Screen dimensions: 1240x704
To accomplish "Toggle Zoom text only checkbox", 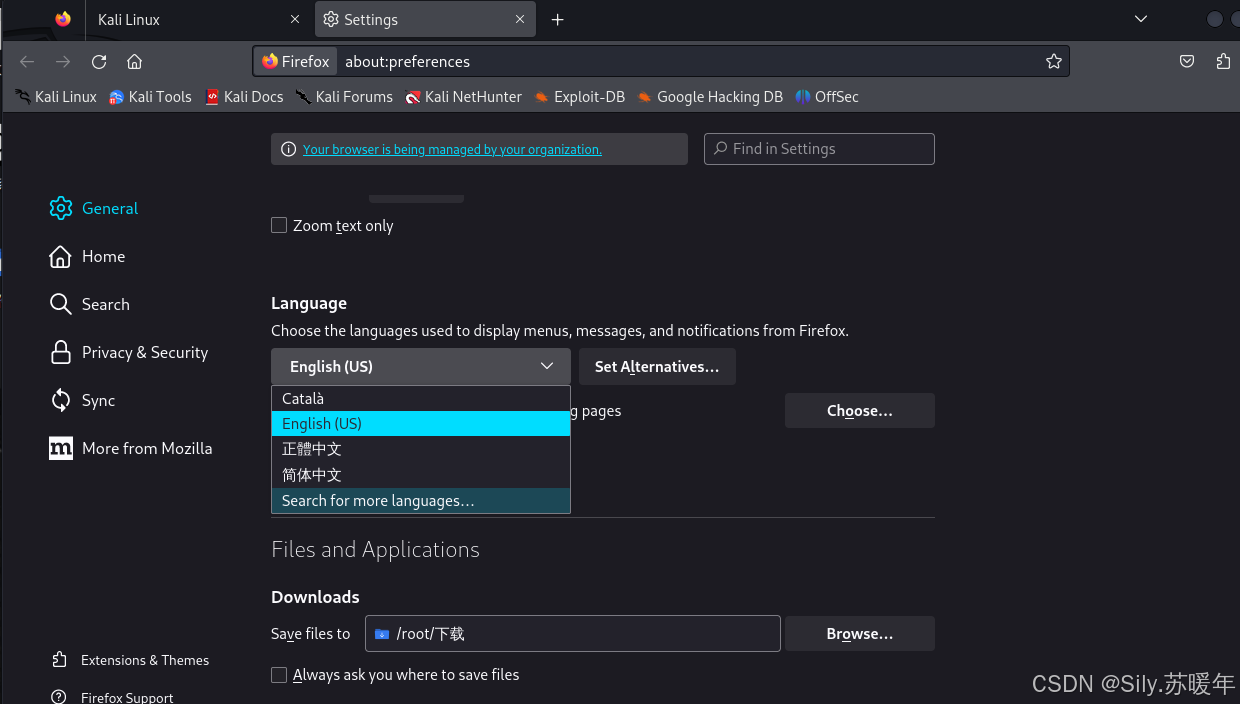I will tap(279, 226).
